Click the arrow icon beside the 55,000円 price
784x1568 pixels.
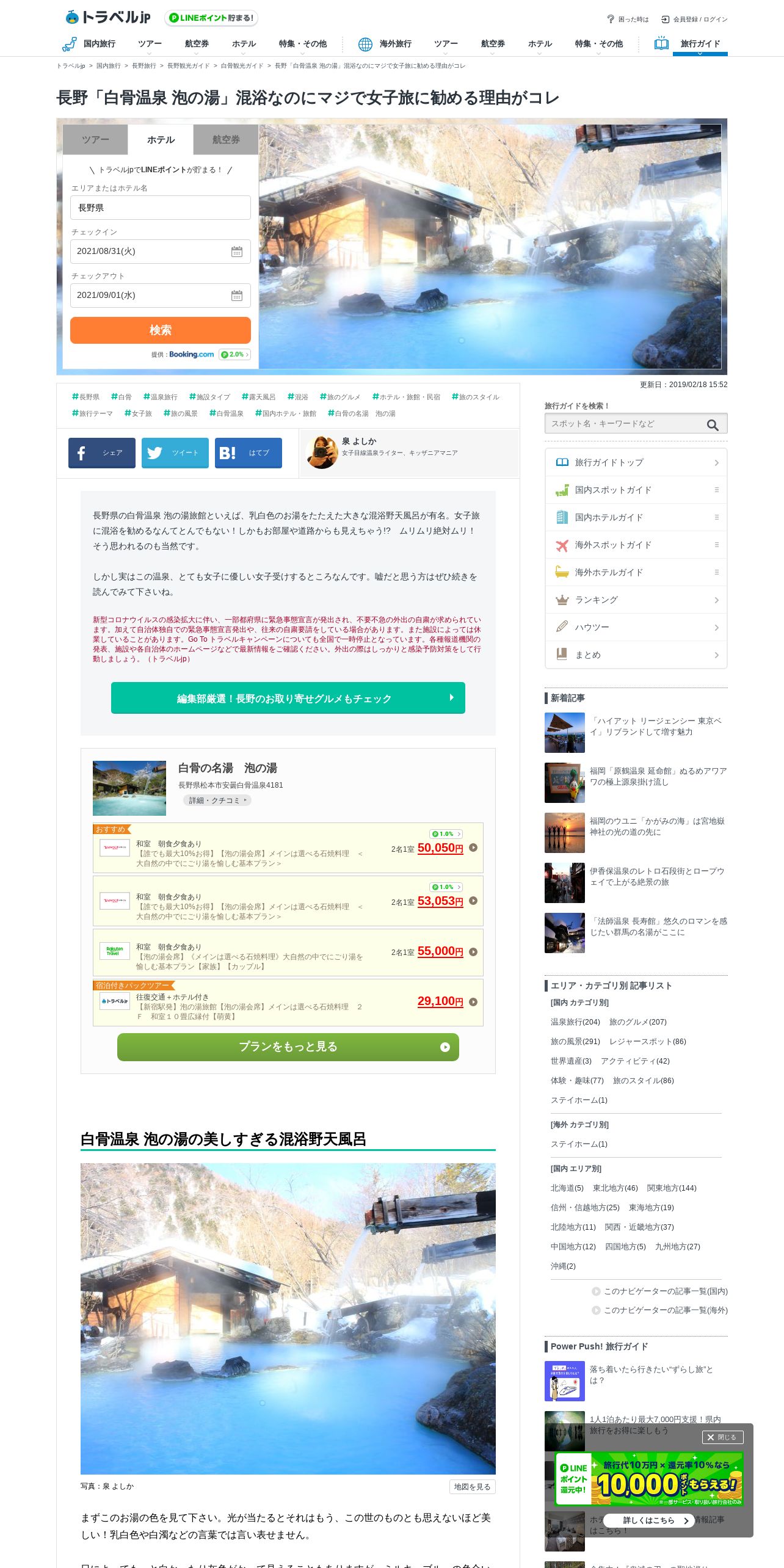473,952
